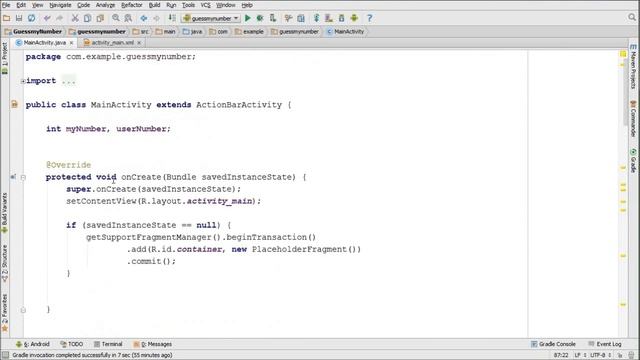Open the AVD Manager toolbar icon

coord(329,18)
